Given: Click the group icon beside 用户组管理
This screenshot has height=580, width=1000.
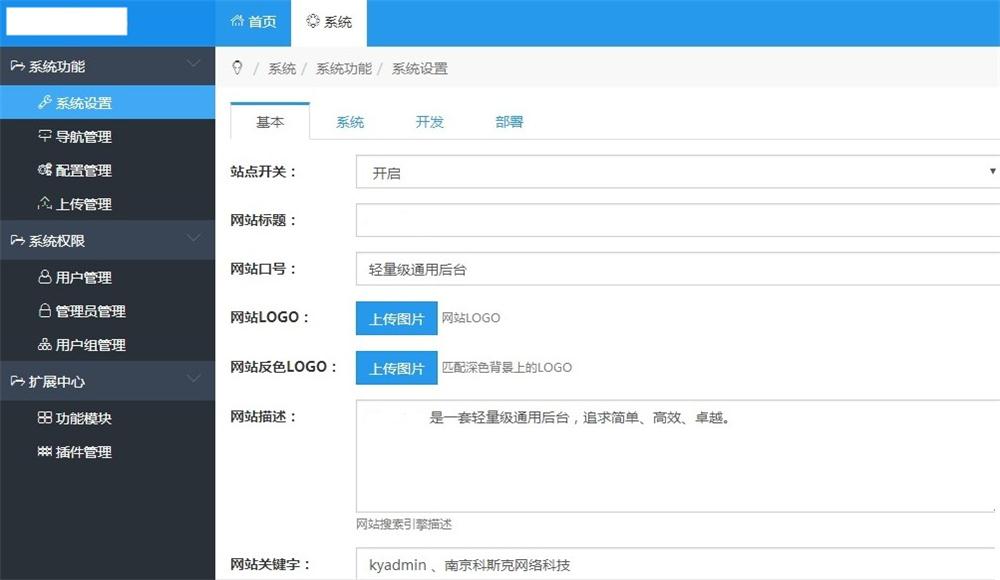Looking at the screenshot, I should (45, 345).
